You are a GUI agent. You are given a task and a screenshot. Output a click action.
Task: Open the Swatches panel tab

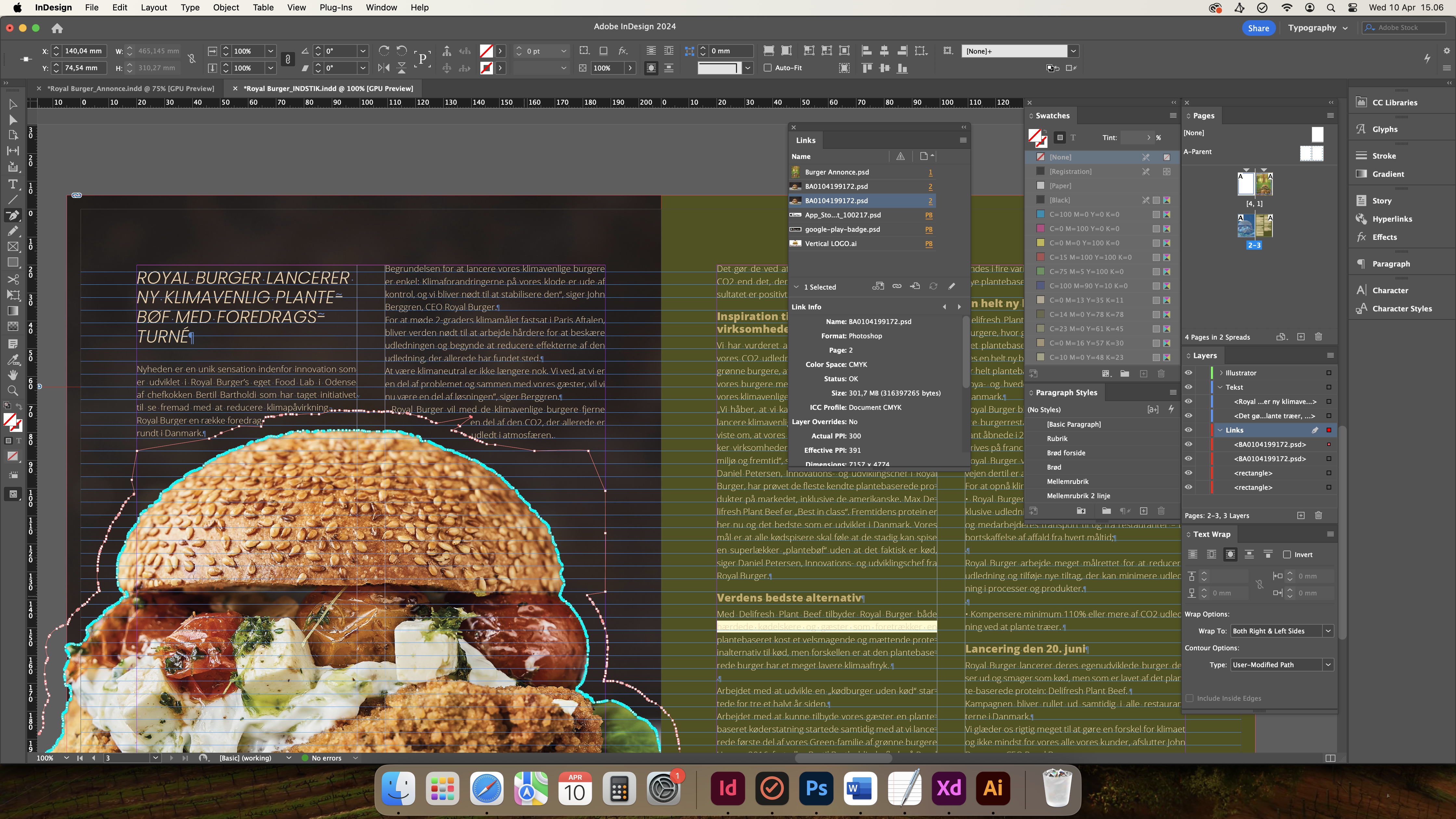[1052, 115]
